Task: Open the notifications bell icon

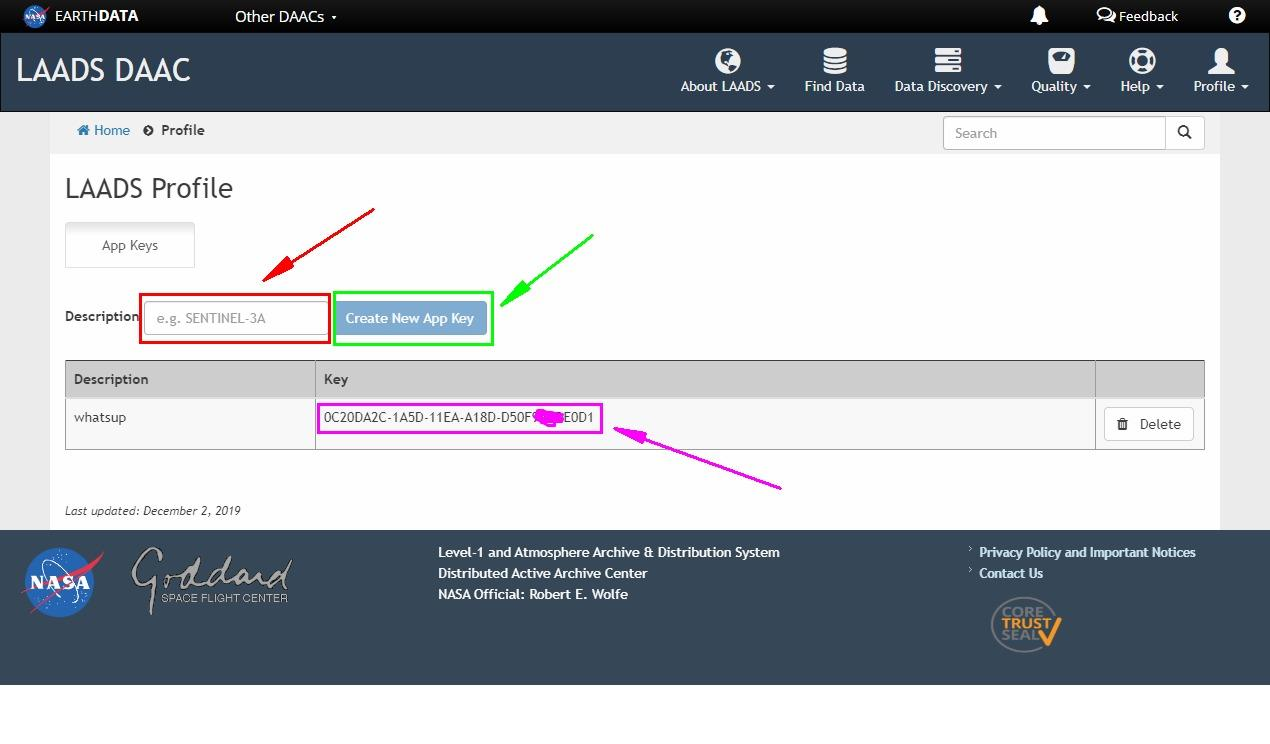Action: pyautogui.click(x=1039, y=15)
